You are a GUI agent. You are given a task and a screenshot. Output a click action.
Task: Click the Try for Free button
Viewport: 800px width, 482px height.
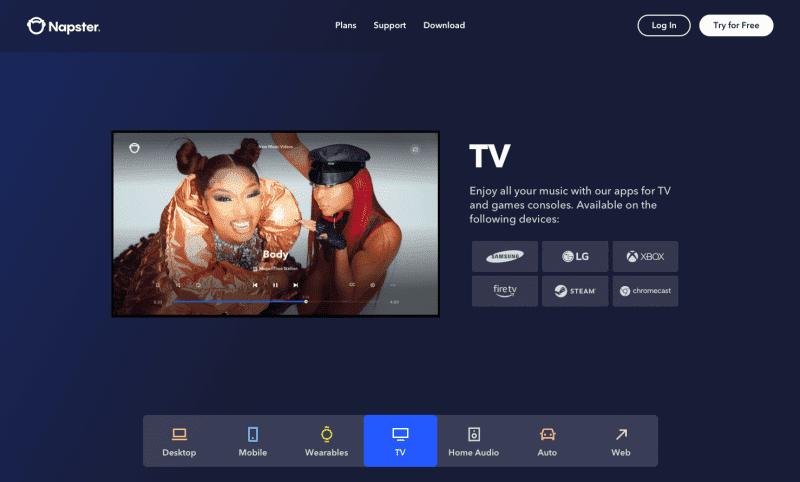(736, 26)
